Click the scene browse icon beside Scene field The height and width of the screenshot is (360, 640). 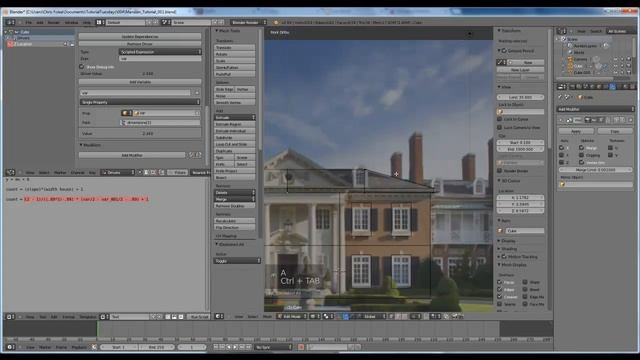[x=165, y=22]
